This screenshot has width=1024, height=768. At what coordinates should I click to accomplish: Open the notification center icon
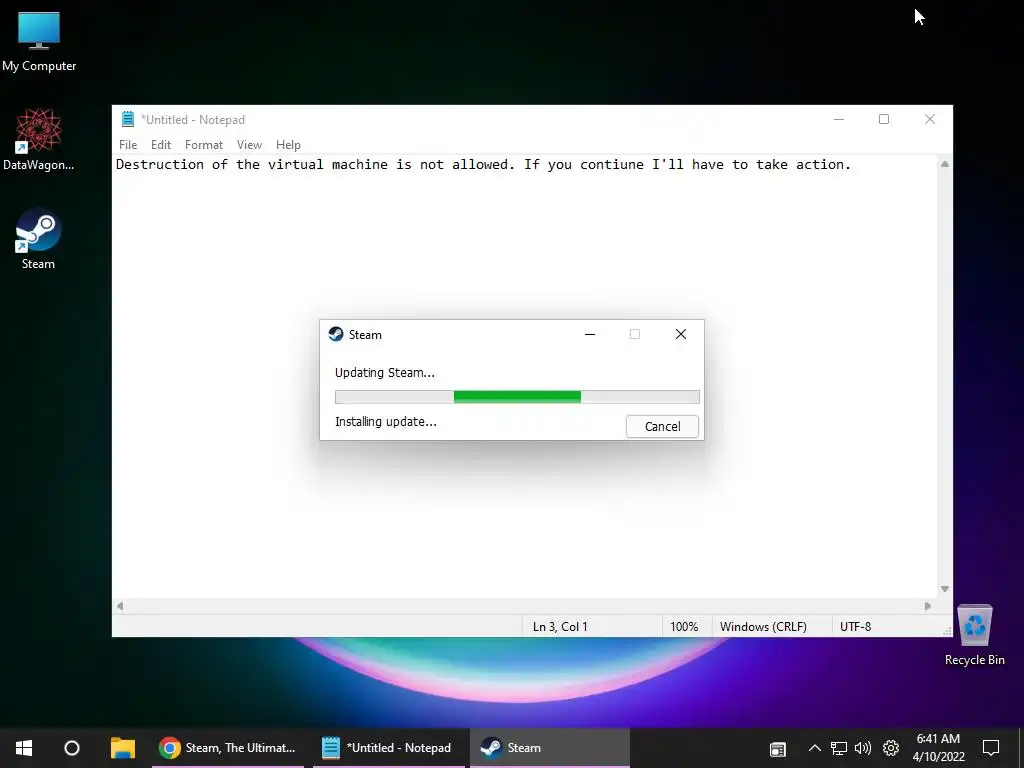[991, 748]
